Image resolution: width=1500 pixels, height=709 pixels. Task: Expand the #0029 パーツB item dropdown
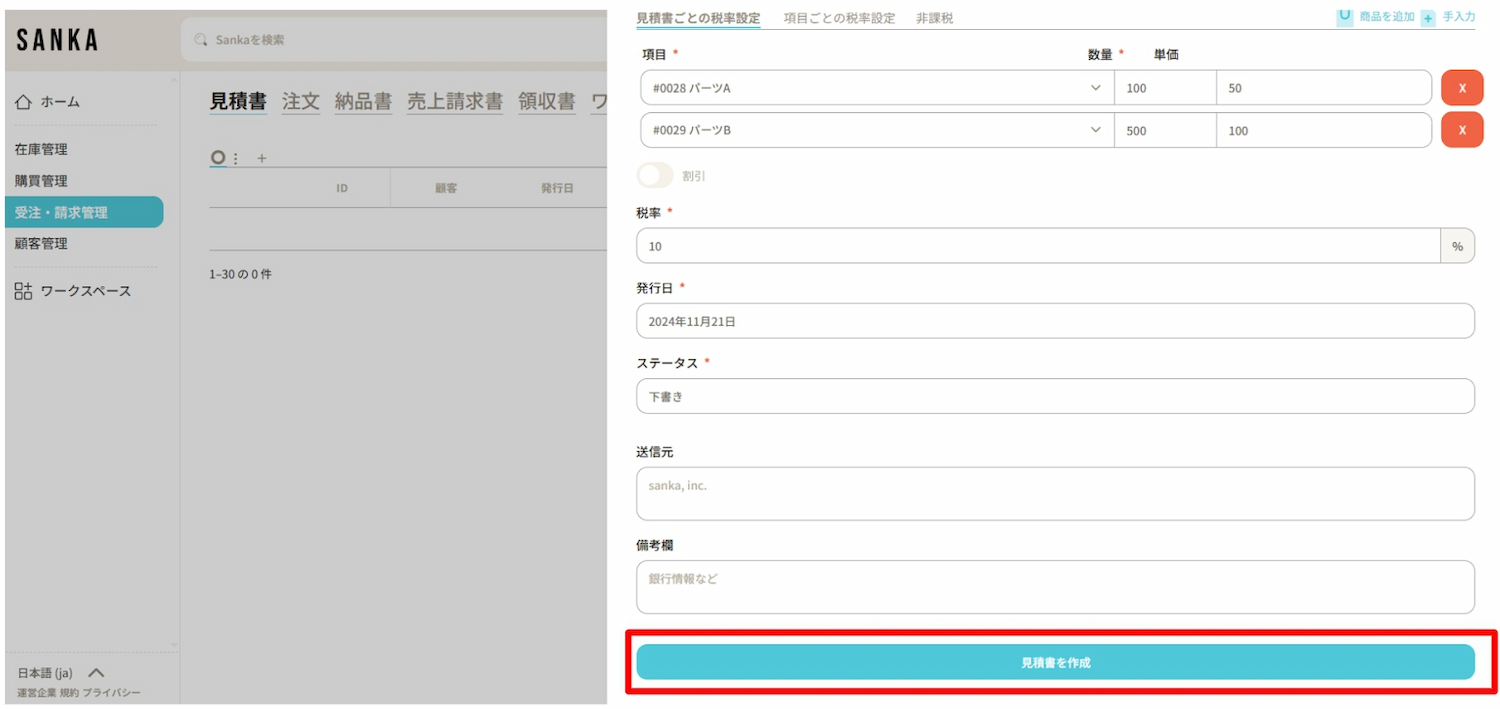point(1095,130)
